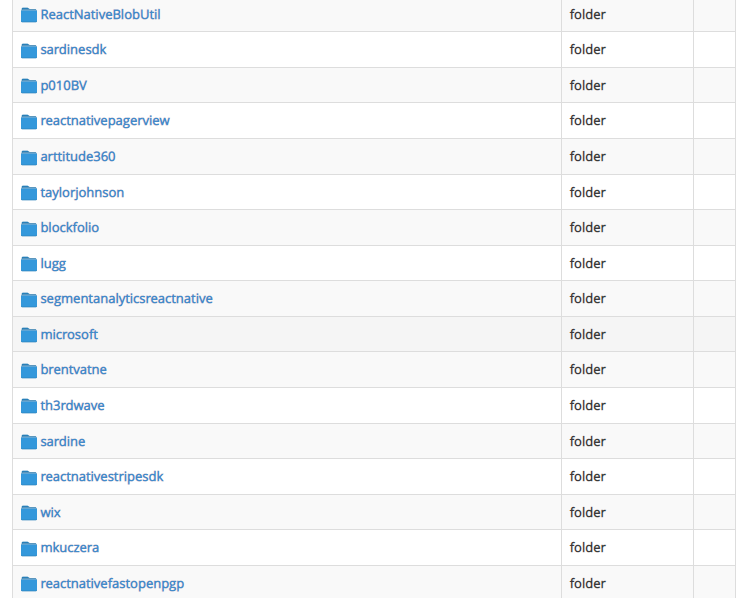The width and height of the screenshot is (748, 598).
Task: Open the arttitude360 folder link
Action: [x=78, y=156]
